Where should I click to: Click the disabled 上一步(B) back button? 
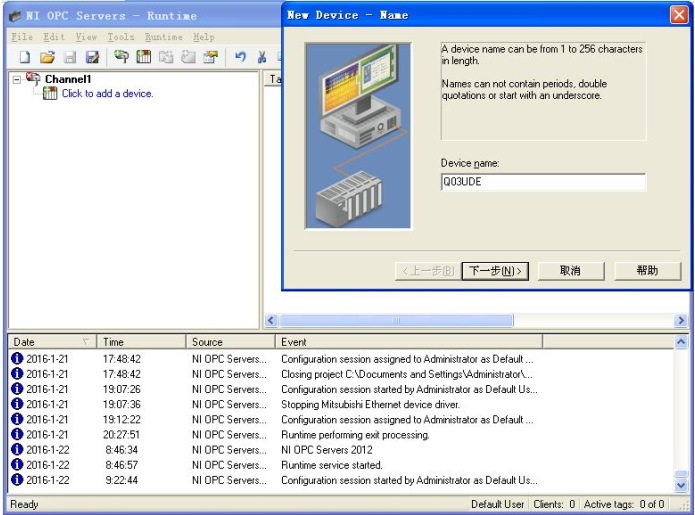pyautogui.click(x=428, y=271)
